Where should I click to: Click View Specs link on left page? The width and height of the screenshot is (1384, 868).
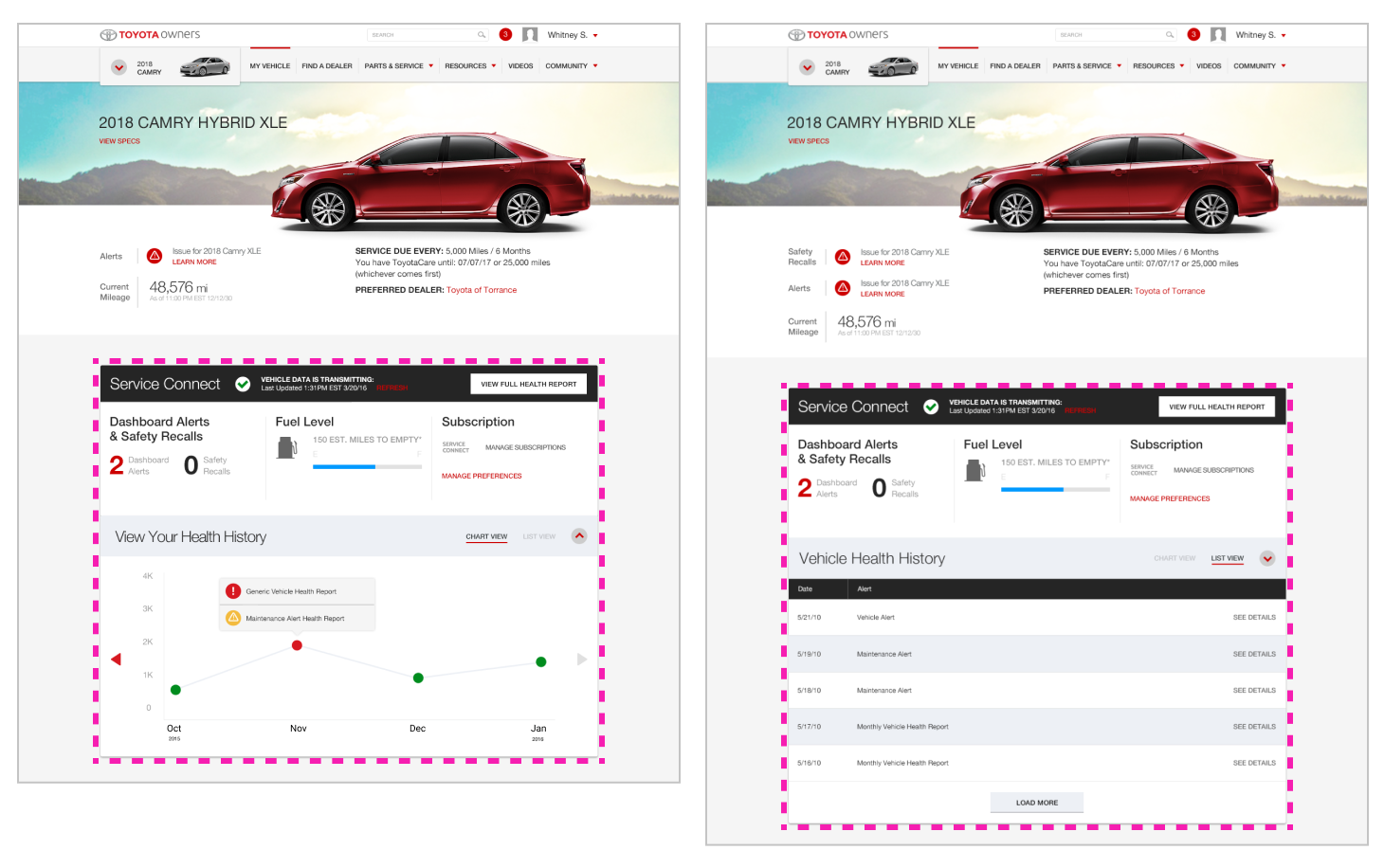pyautogui.click(x=119, y=141)
